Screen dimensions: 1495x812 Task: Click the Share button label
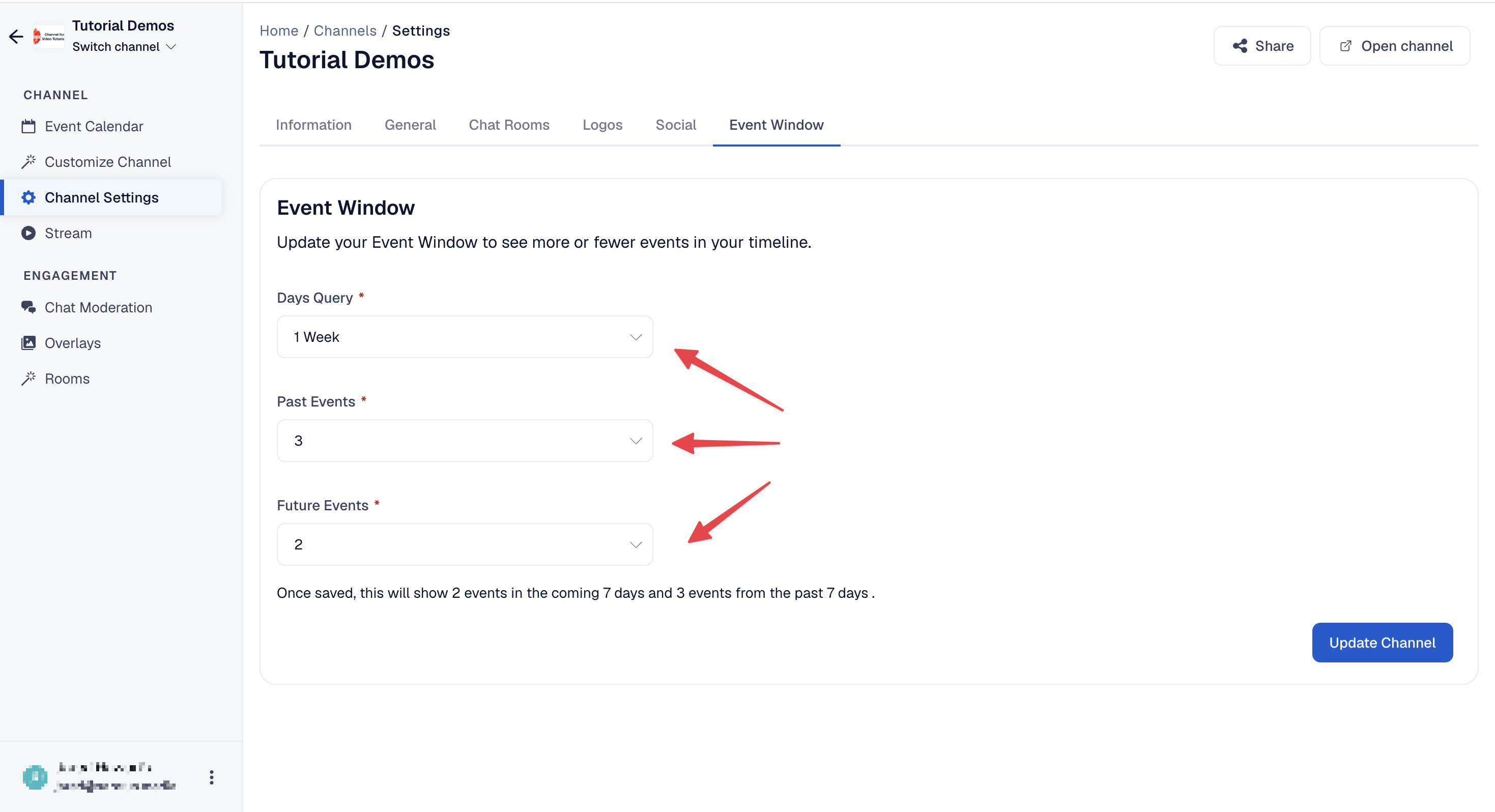coord(1275,46)
